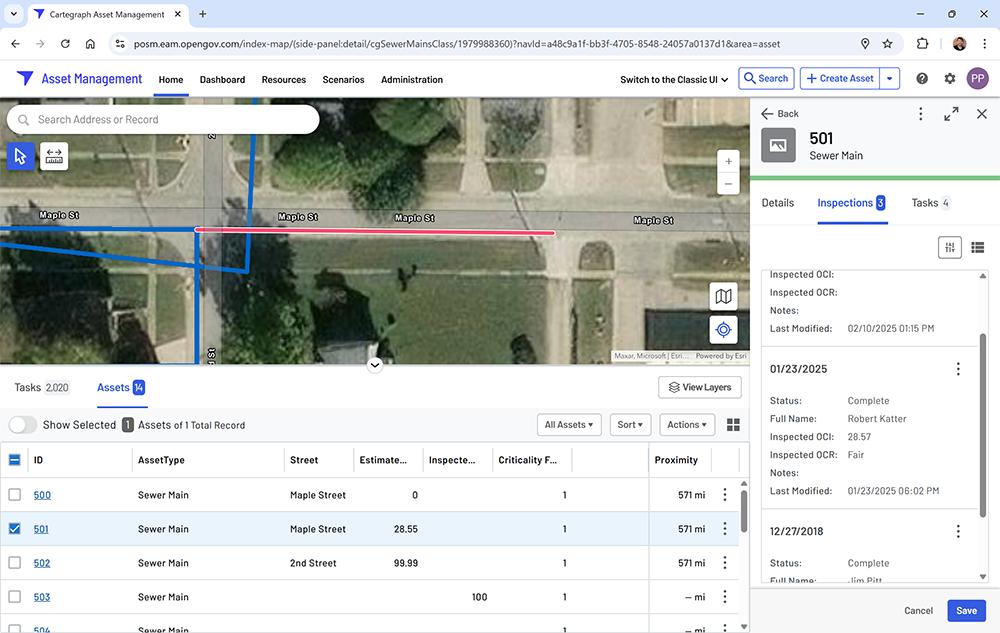Open side panel kebab options menu

(920, 113)
